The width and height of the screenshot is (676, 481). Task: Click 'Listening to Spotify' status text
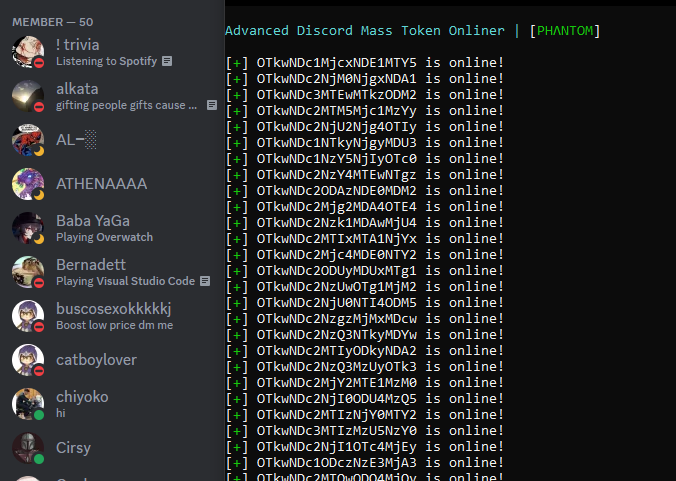pyautogui.click(x=106, y=61)
